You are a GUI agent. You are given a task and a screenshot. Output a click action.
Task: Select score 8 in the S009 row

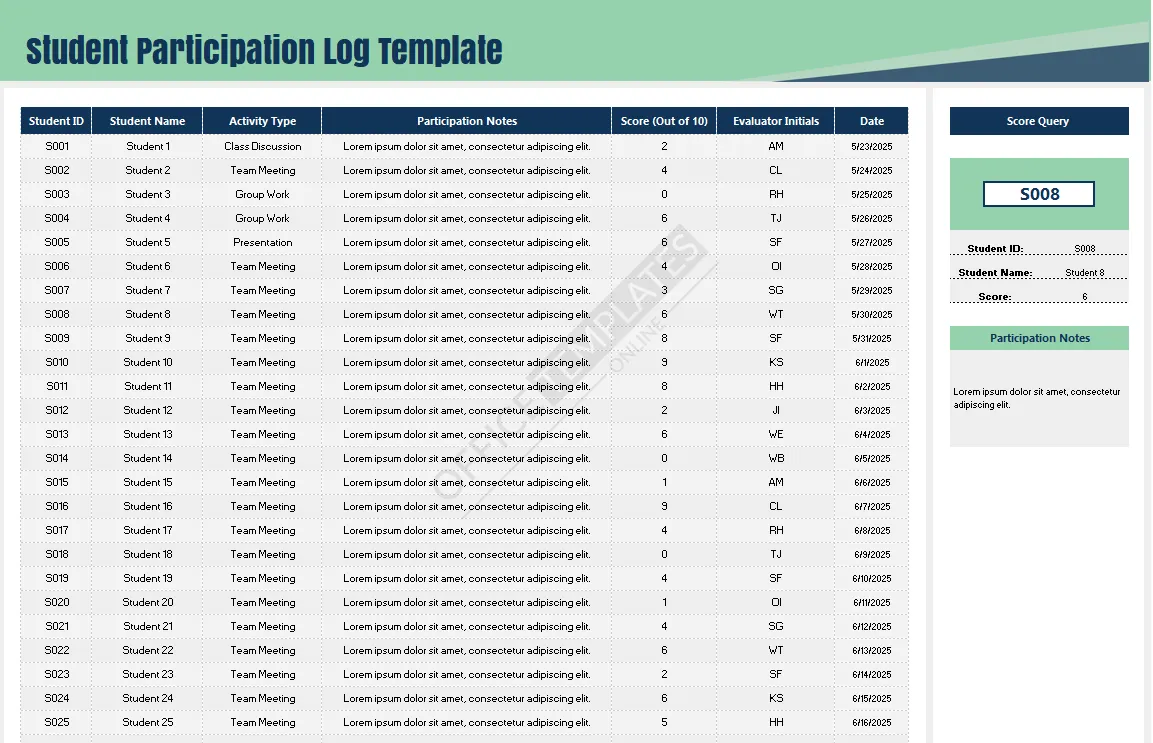[x=664, y=338]
